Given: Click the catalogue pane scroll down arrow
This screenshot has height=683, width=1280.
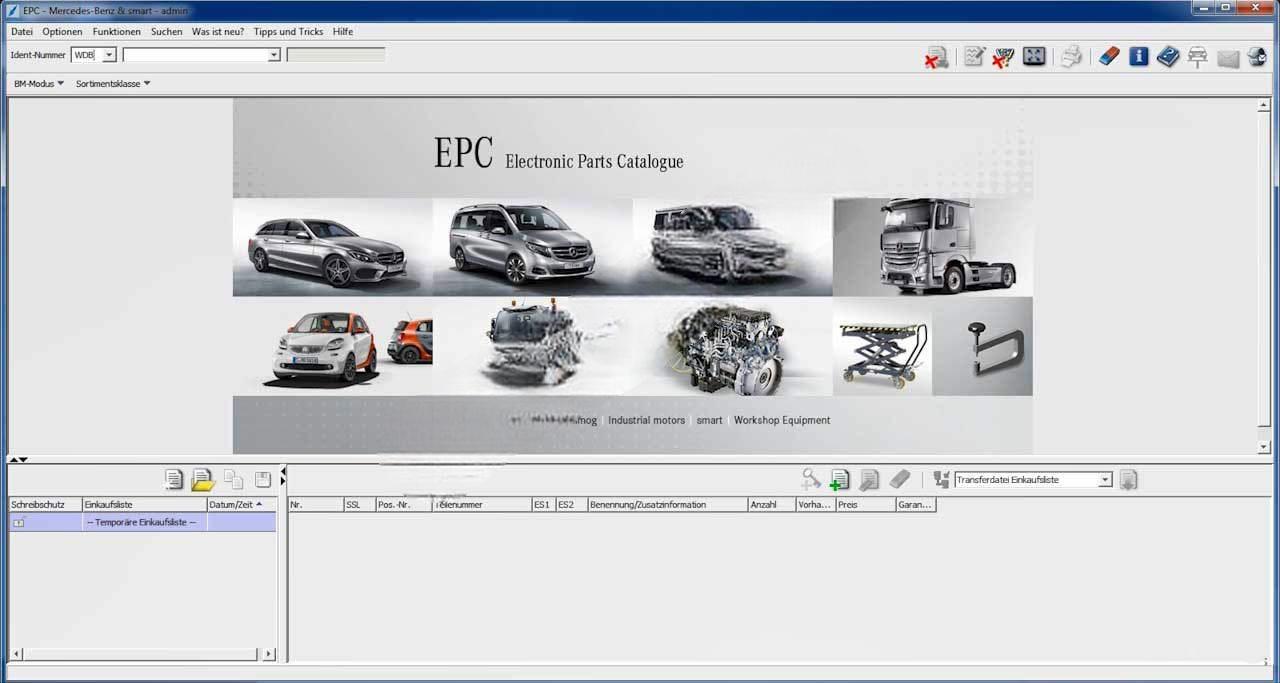Looking at the screenshot, I should click(x=1264, y=447).
